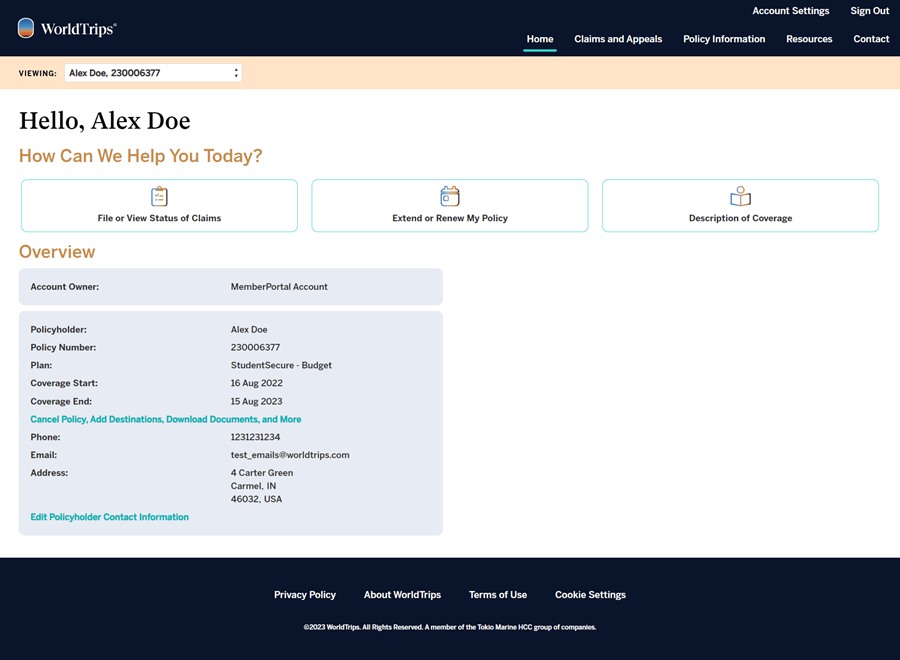
Task: Open About WorldTrips in the footer
Action: tap(402, 594)
